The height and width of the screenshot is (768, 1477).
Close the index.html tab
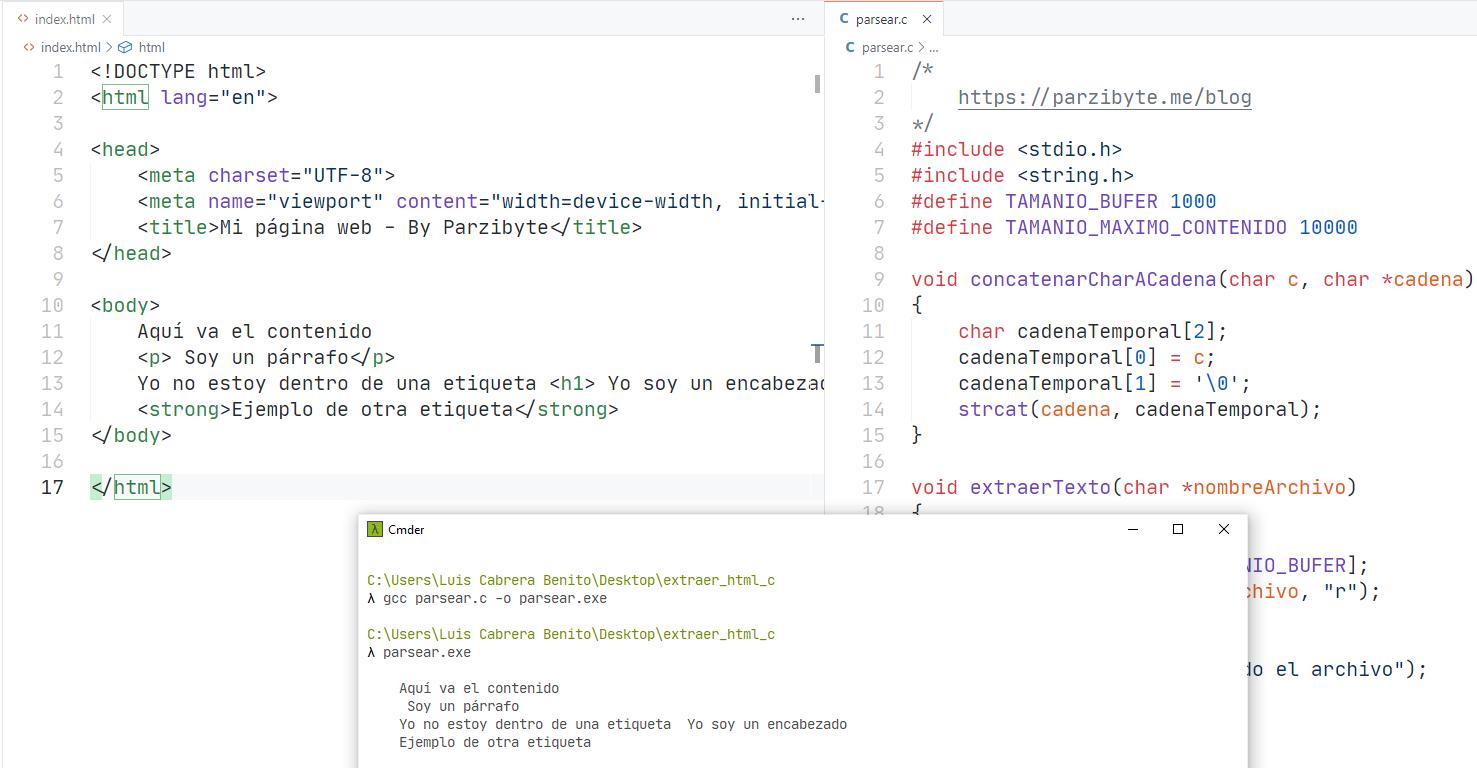click(108, 19)
